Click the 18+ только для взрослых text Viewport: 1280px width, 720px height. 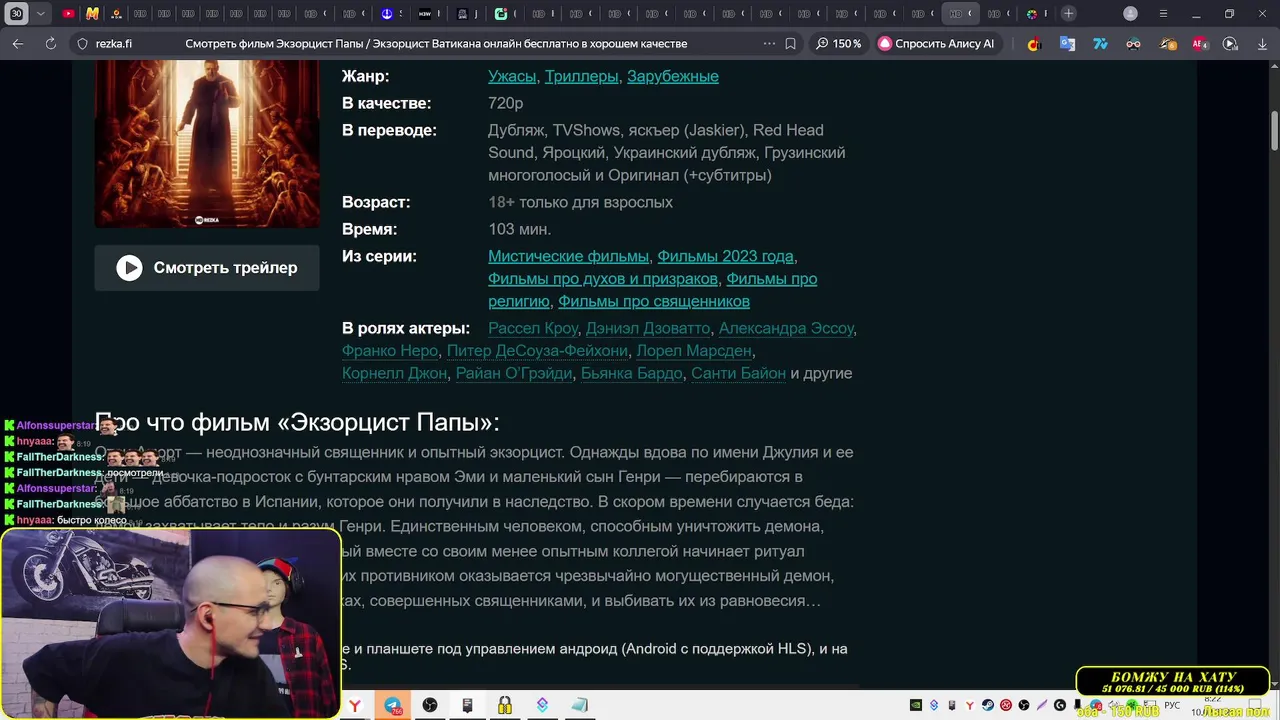[x=580, y=202]
